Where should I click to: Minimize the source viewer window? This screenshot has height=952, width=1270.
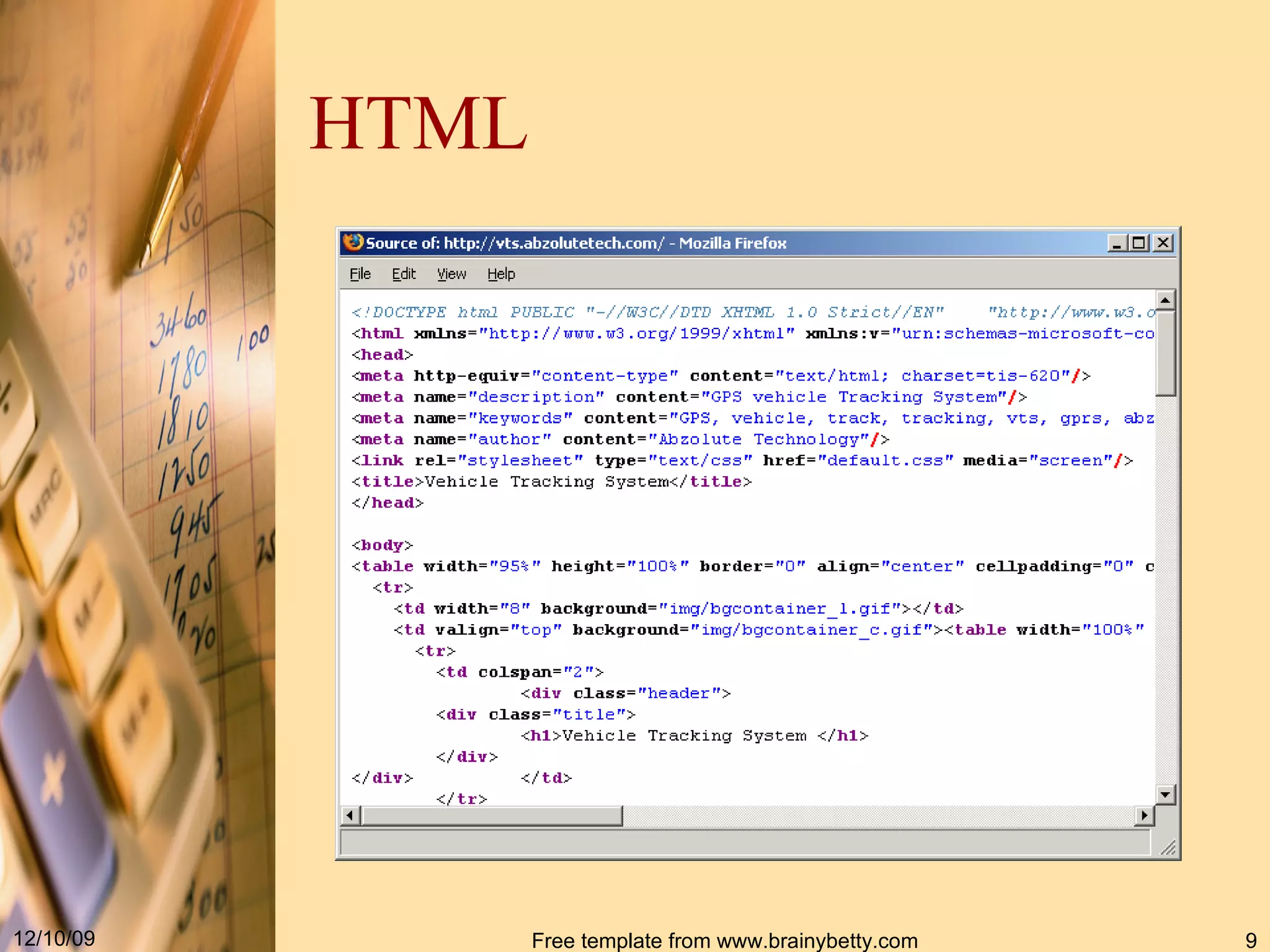(x=1117, y=243)
